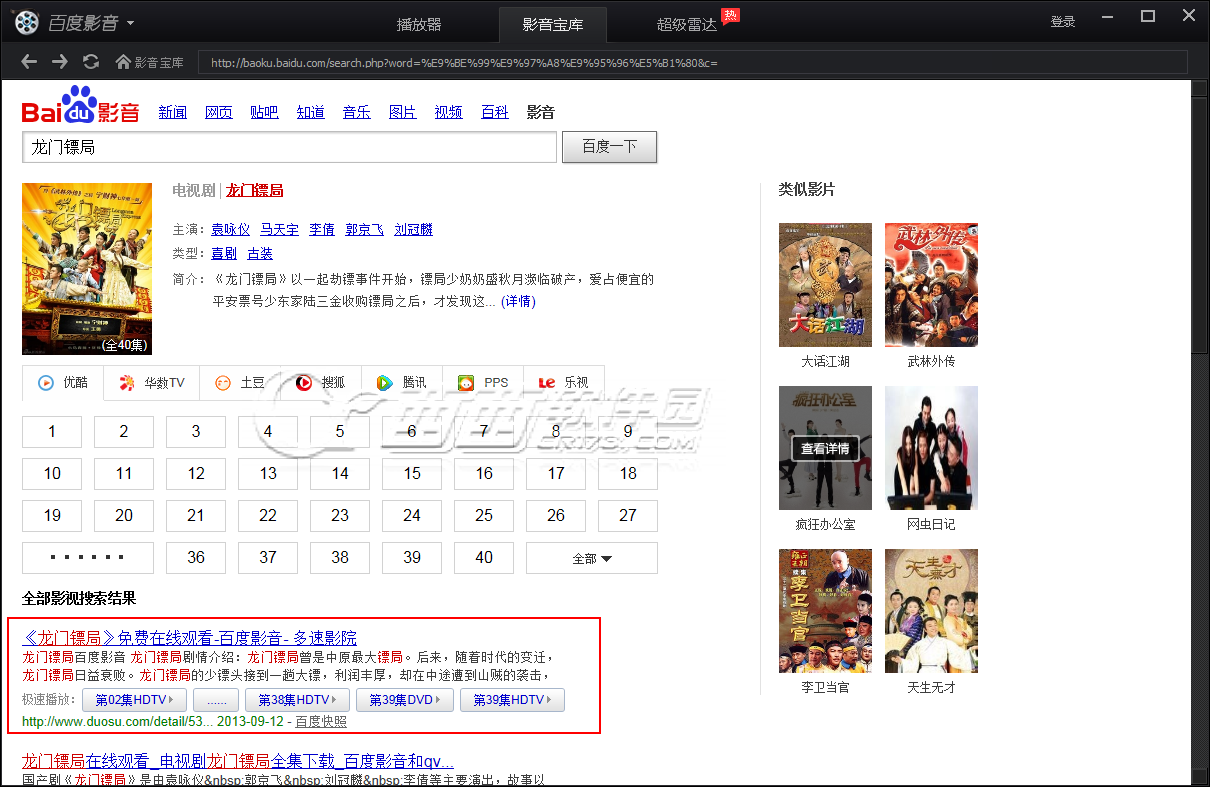Play episode 13
Viewport: 1210px width, 787px height.
(x=268, y=474)
